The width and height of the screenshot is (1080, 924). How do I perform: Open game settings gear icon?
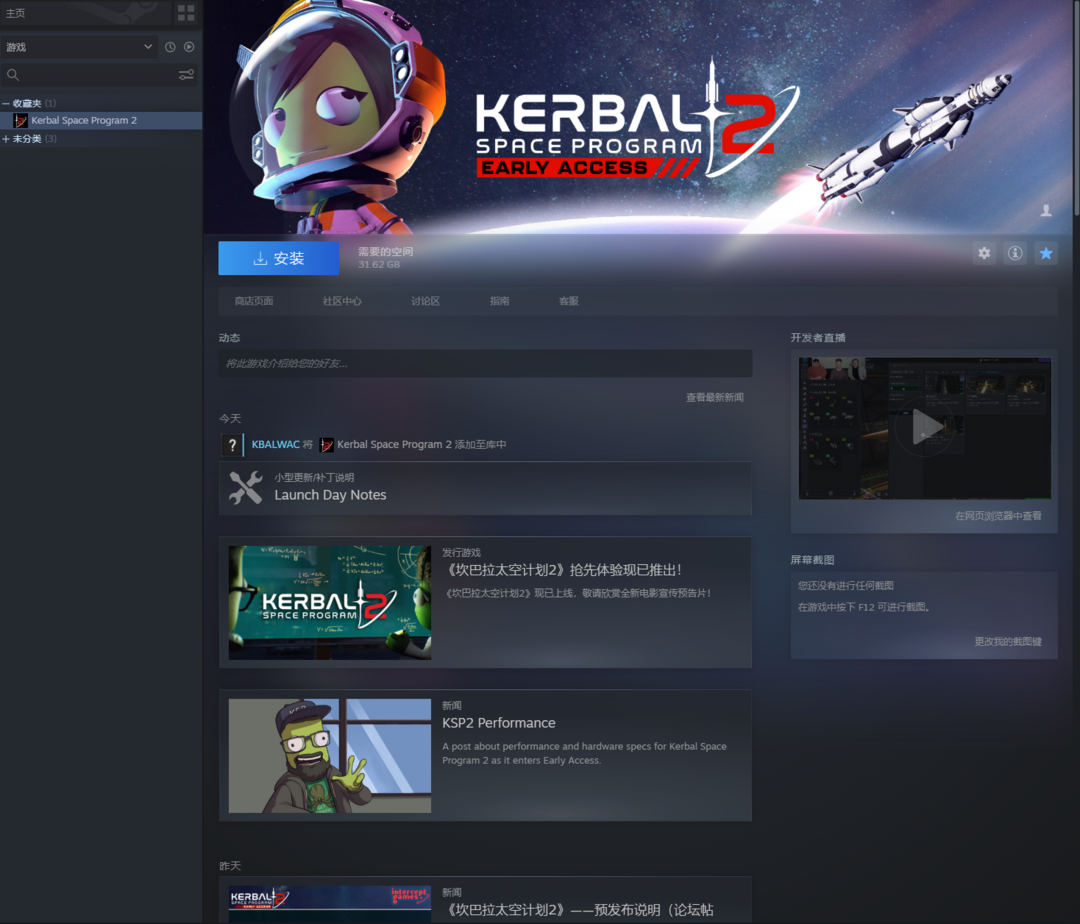pyautogui.click(x=984, y=253)
